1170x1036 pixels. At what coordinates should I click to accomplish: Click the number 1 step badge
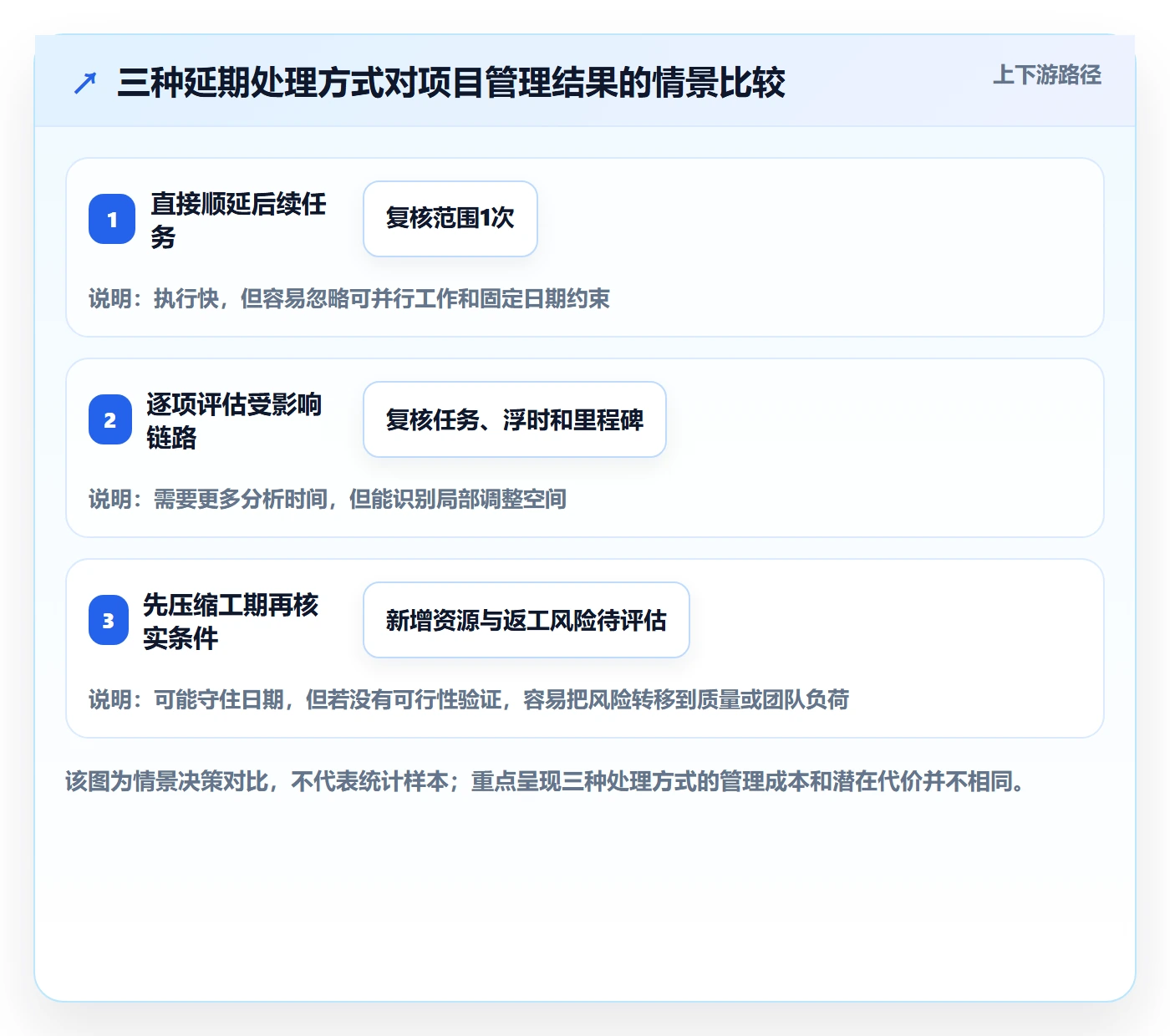click(112, 219)
